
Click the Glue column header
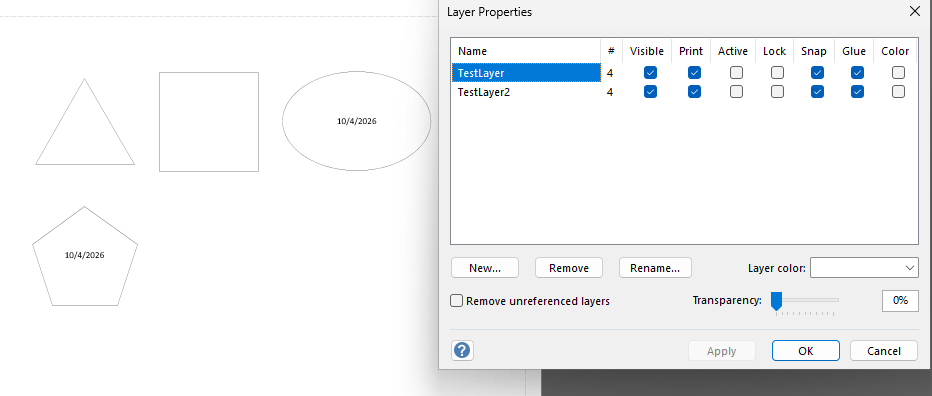point(854,51)
